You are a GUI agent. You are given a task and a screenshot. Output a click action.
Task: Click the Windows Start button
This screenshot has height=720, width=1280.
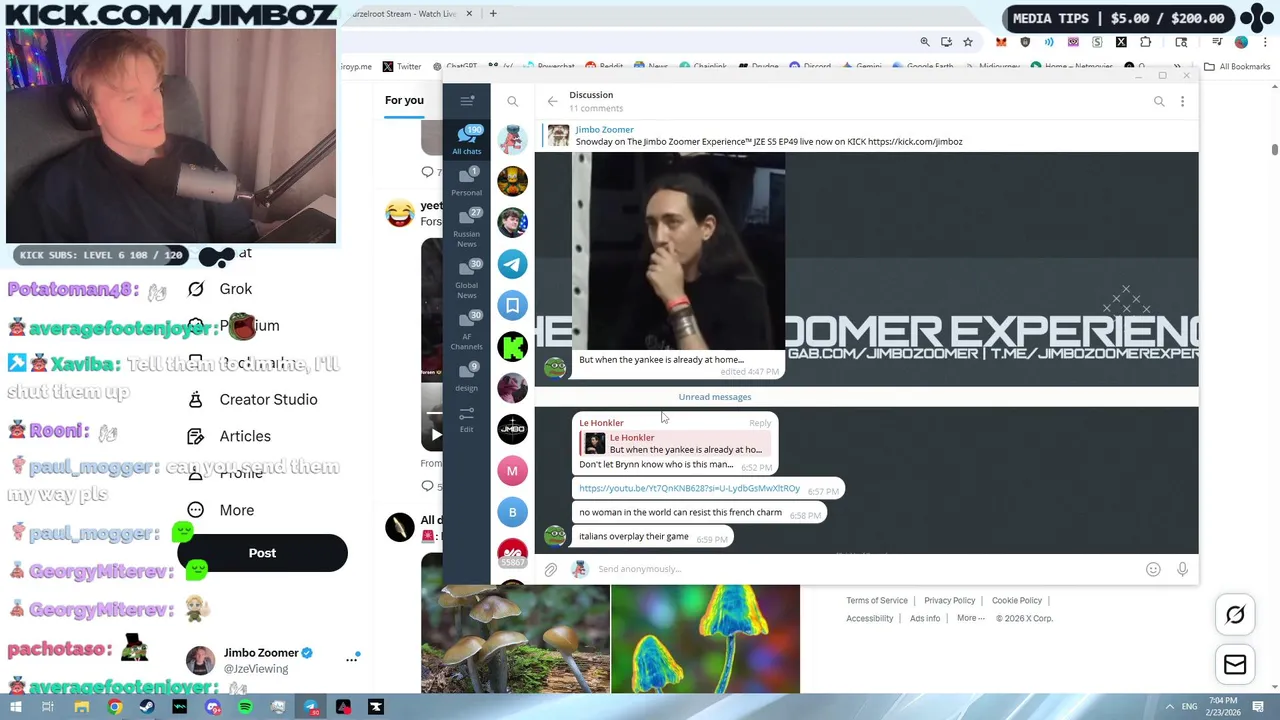pyautogui.click(x=17, y=707)
